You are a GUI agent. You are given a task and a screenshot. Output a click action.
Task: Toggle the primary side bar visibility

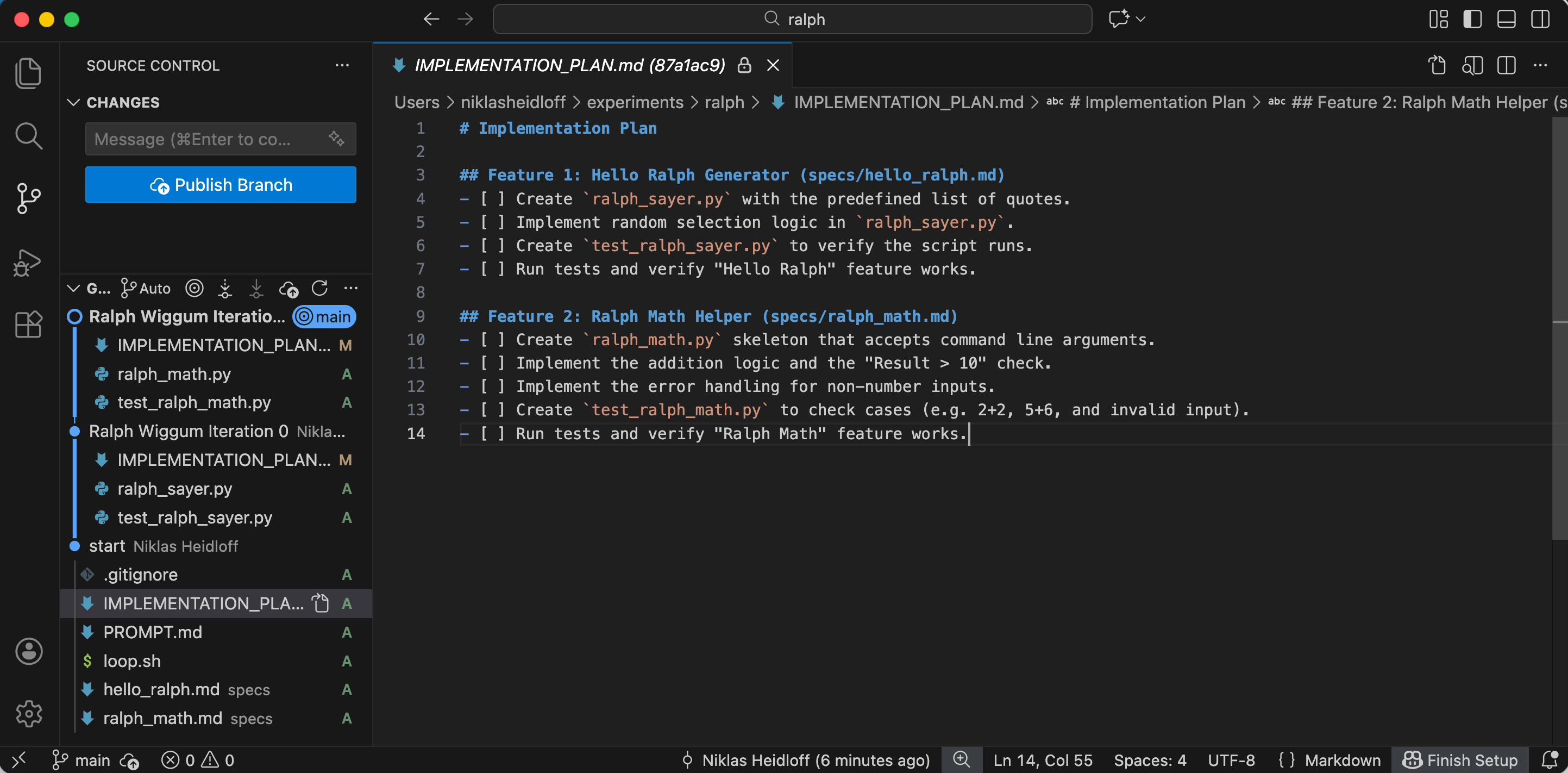[1472, 19]
